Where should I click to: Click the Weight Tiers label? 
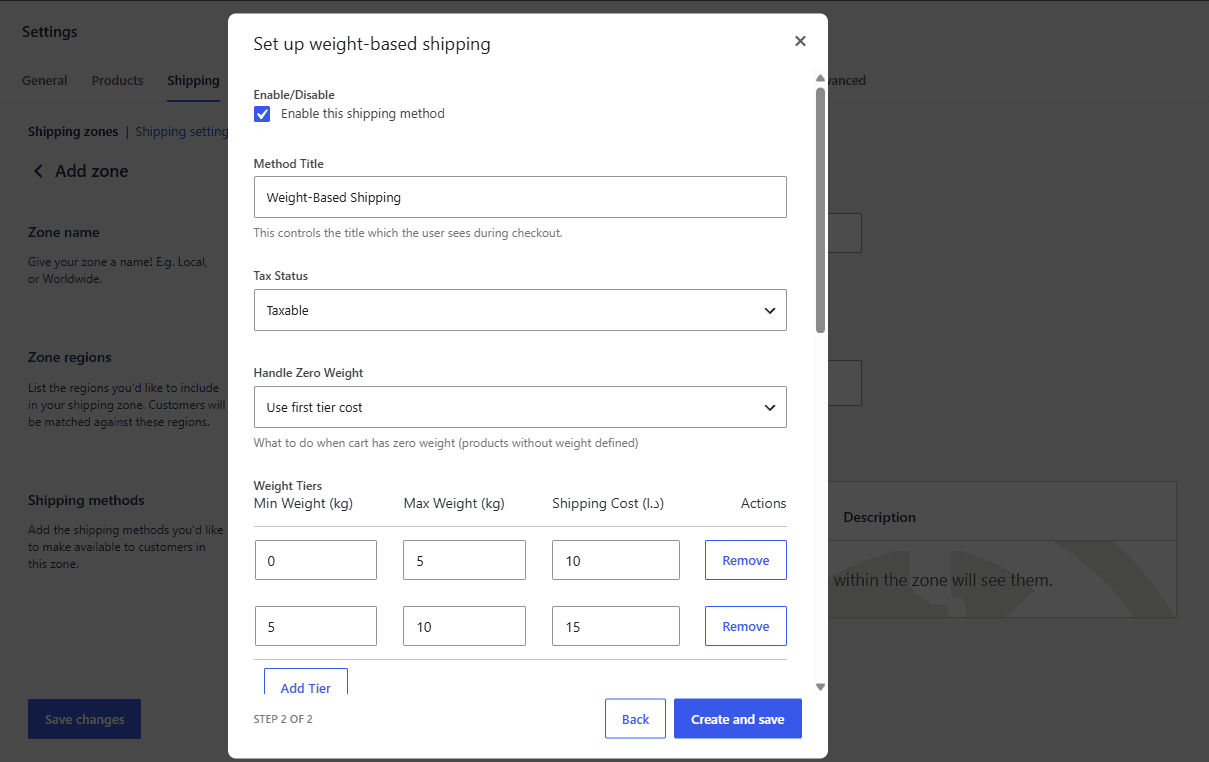(x=288, y=486)
